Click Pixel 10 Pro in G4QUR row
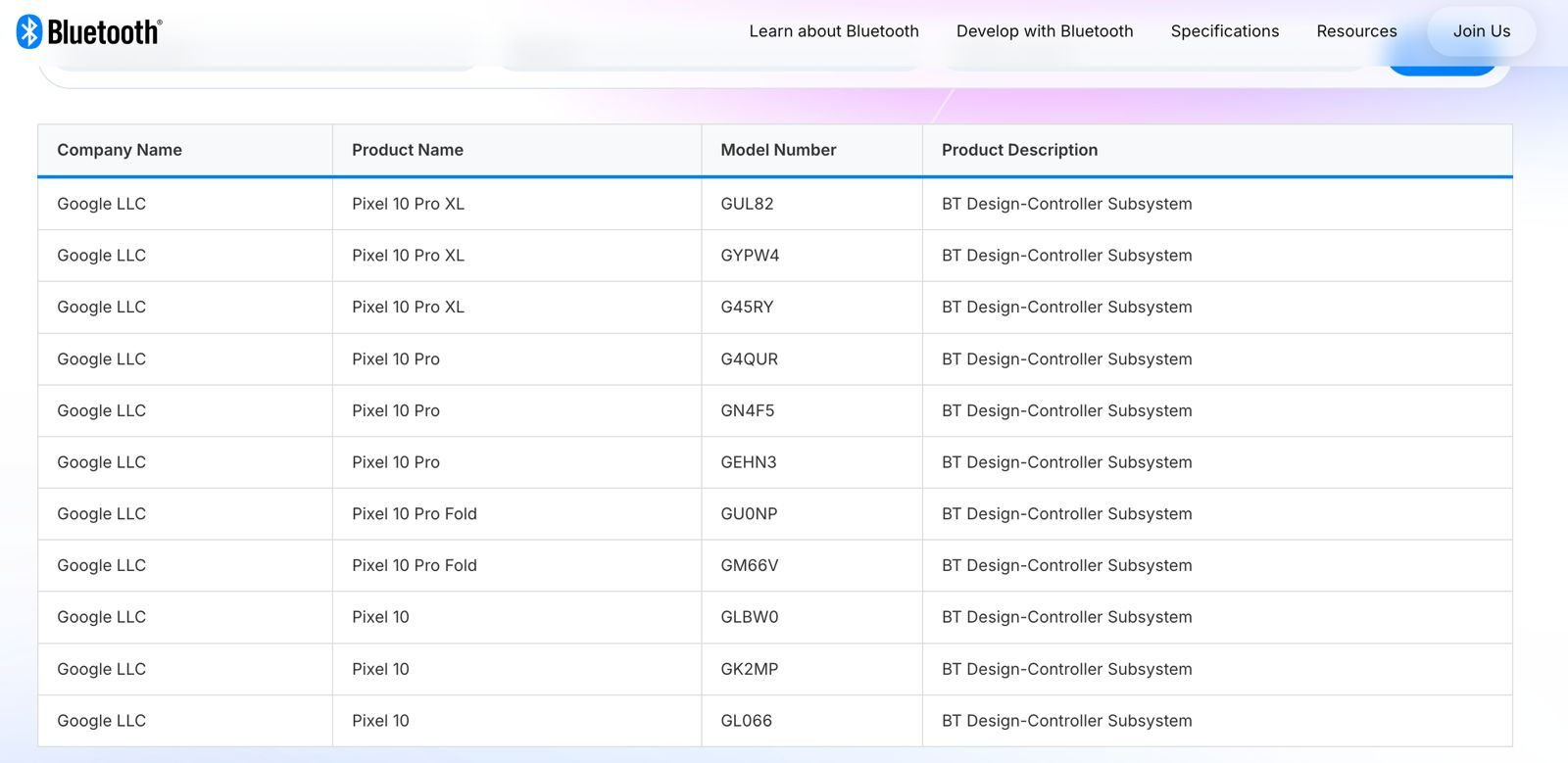Viewport: 1568px width, 763px height. click(396, 359)
